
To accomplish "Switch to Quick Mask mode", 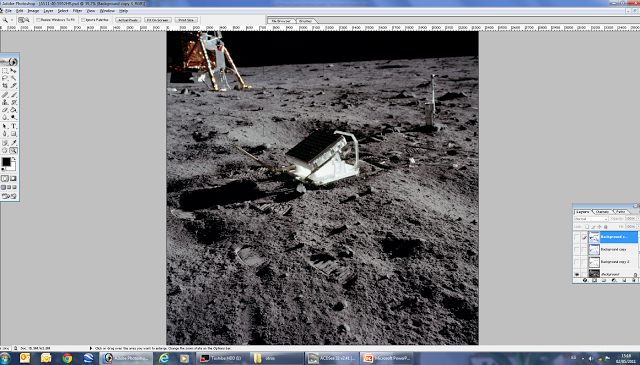I will (x=13, y=178).
